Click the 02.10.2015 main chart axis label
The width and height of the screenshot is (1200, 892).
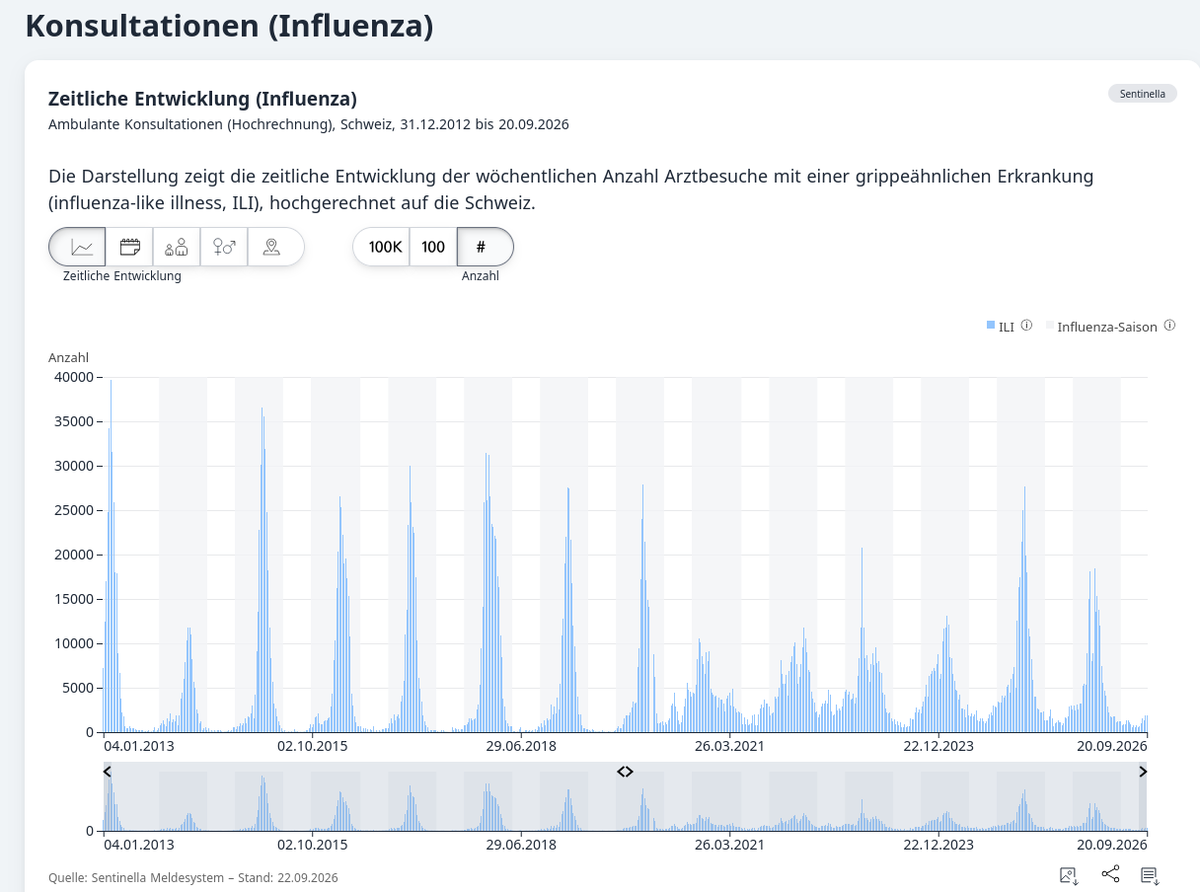coord(313,746)
